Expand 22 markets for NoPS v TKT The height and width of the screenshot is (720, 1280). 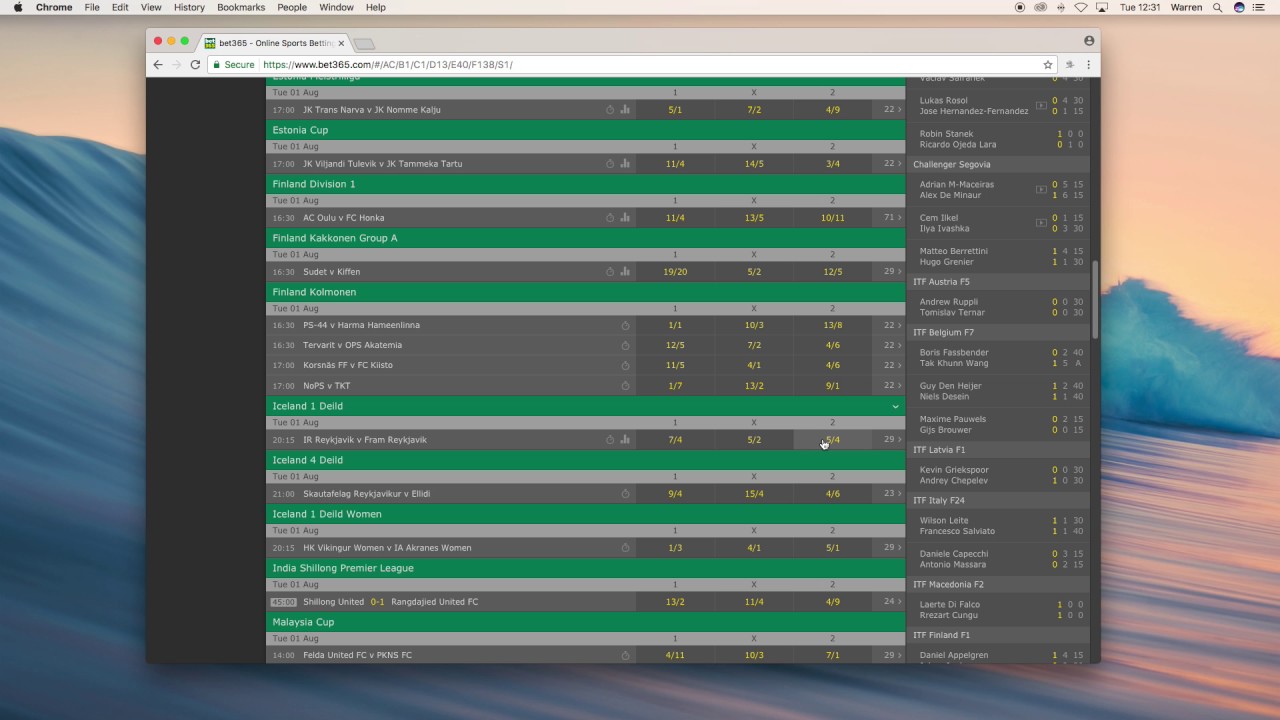coord(892,386)
